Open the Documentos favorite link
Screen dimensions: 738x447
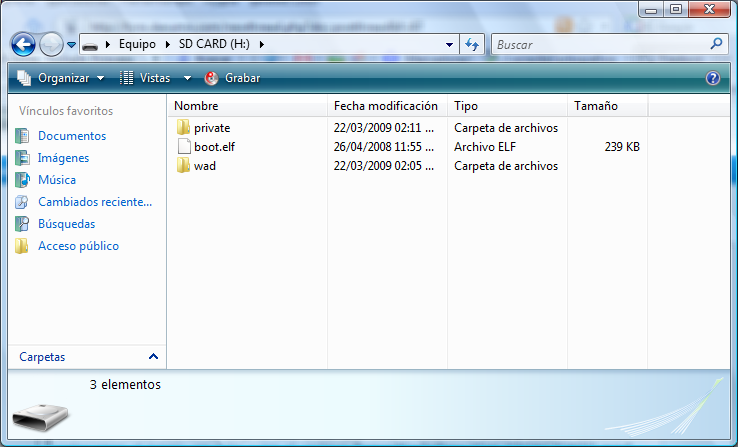pos(71,136)
